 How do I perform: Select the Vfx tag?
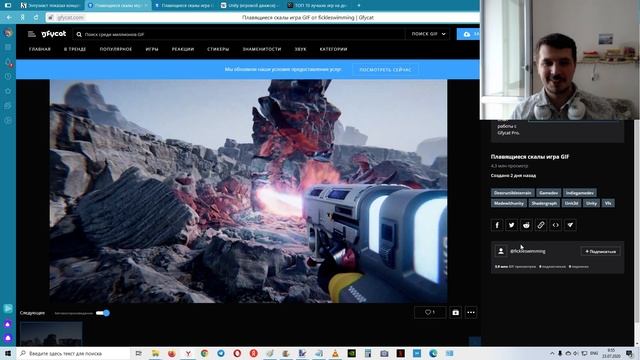608,203
